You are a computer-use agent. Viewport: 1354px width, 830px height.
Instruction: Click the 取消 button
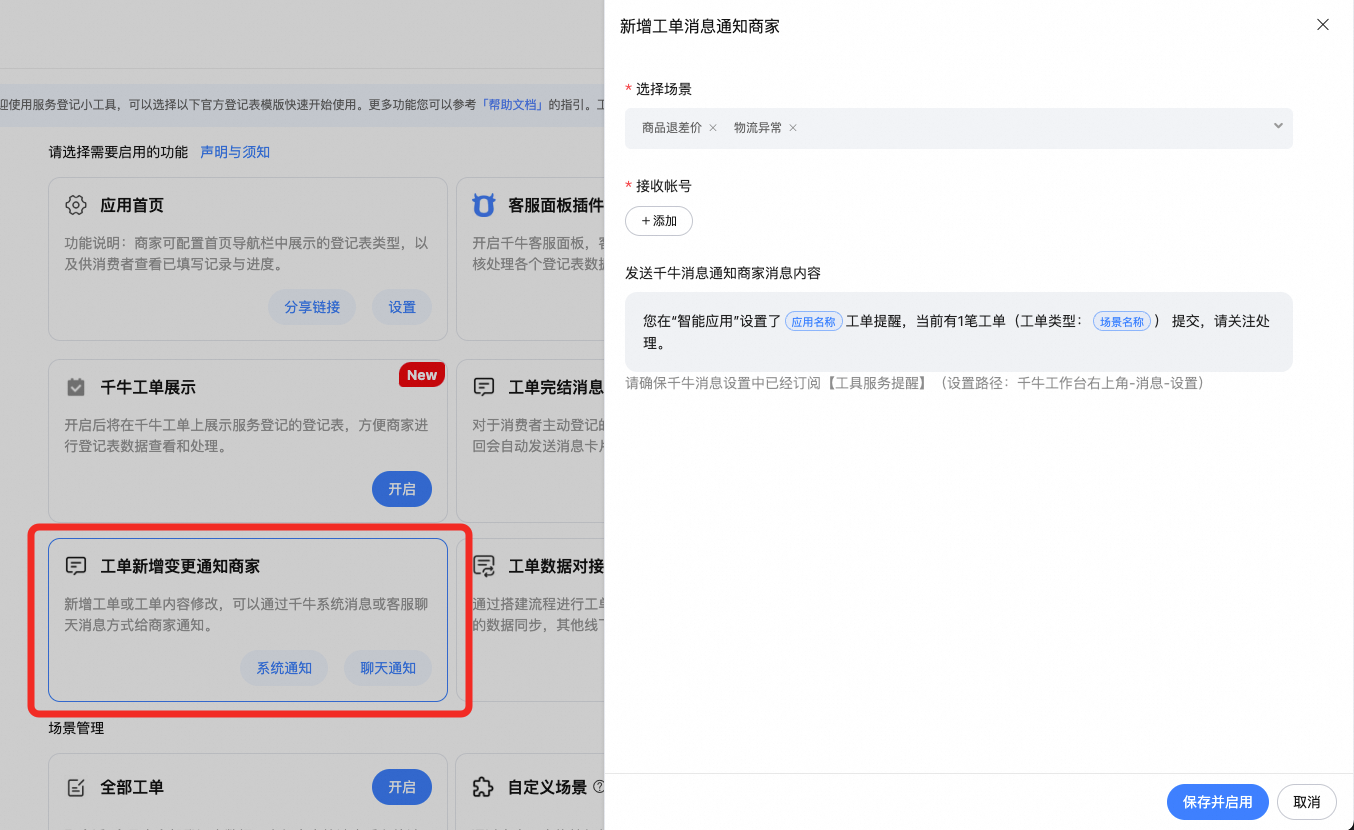click(x=1306, y=802)
